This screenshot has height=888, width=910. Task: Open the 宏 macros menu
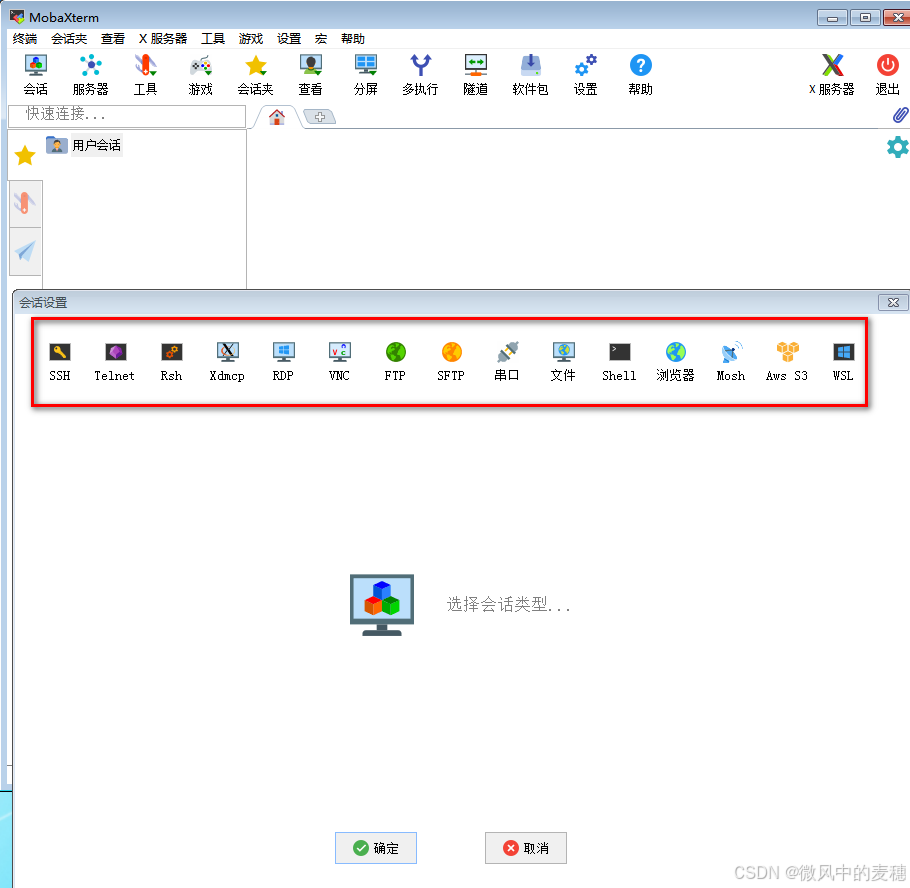[321, 39]
